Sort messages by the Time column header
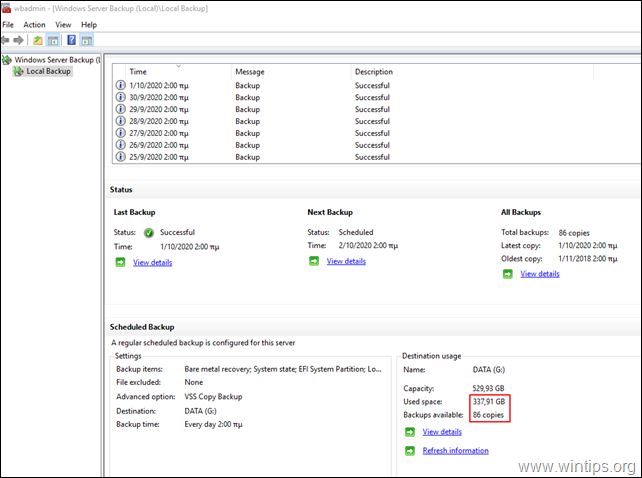The image size is (642, 478). (138, 72)
